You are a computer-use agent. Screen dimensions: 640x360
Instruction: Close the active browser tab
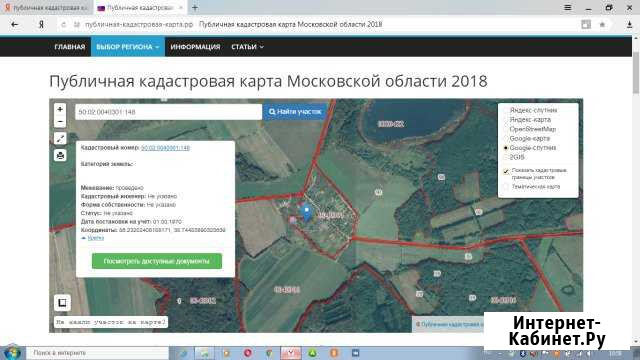181,8
